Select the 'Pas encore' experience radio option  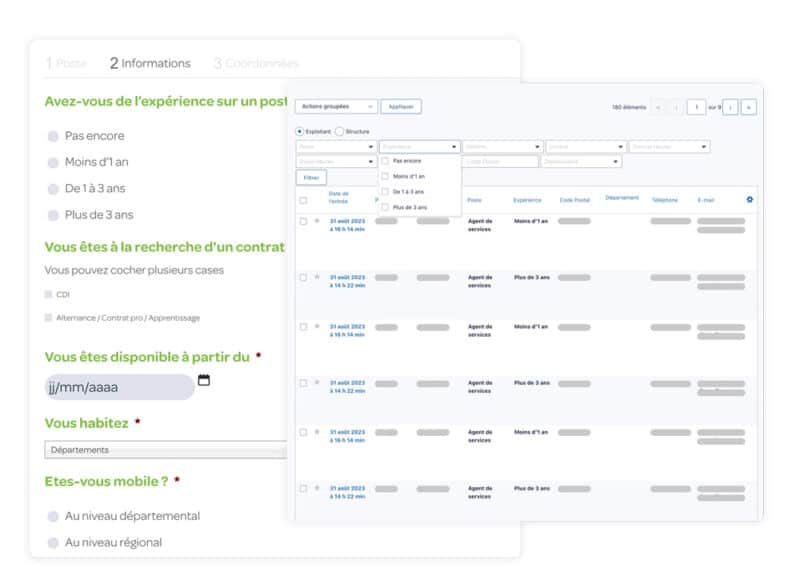pyautogui.click(x=53, y=136)
